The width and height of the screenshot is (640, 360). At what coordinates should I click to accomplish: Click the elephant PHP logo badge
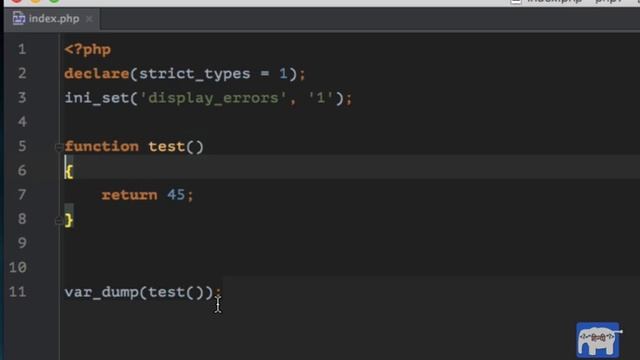(x=598, y=340)
